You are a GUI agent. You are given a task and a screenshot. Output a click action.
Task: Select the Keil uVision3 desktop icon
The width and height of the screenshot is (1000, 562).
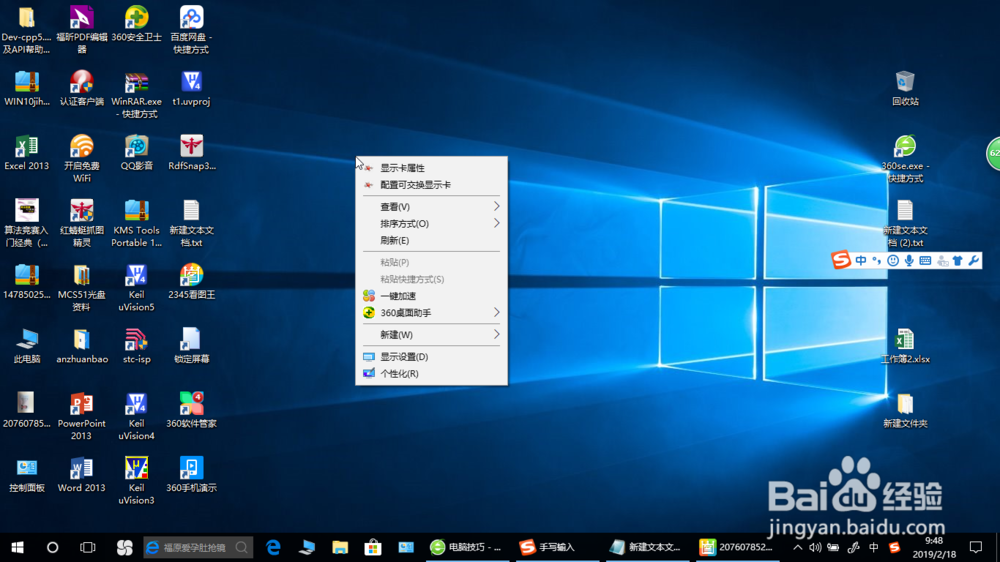click(136, 480)
